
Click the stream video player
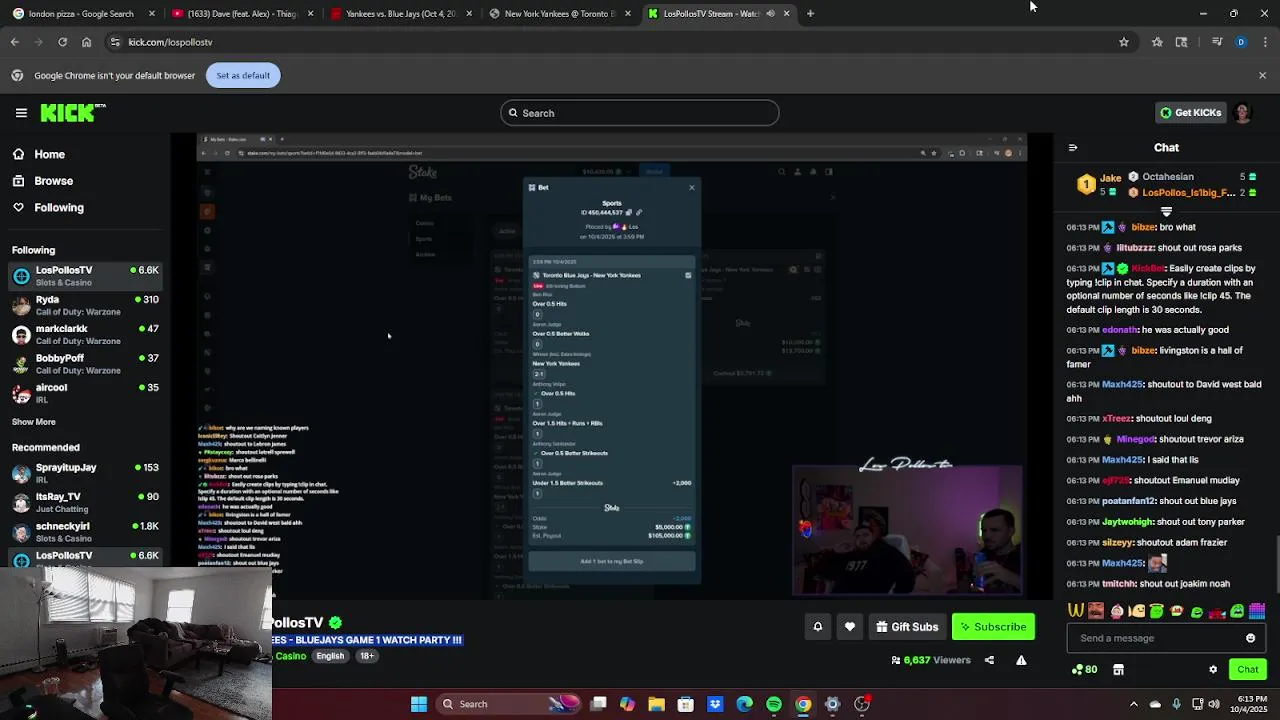(611, 366)
